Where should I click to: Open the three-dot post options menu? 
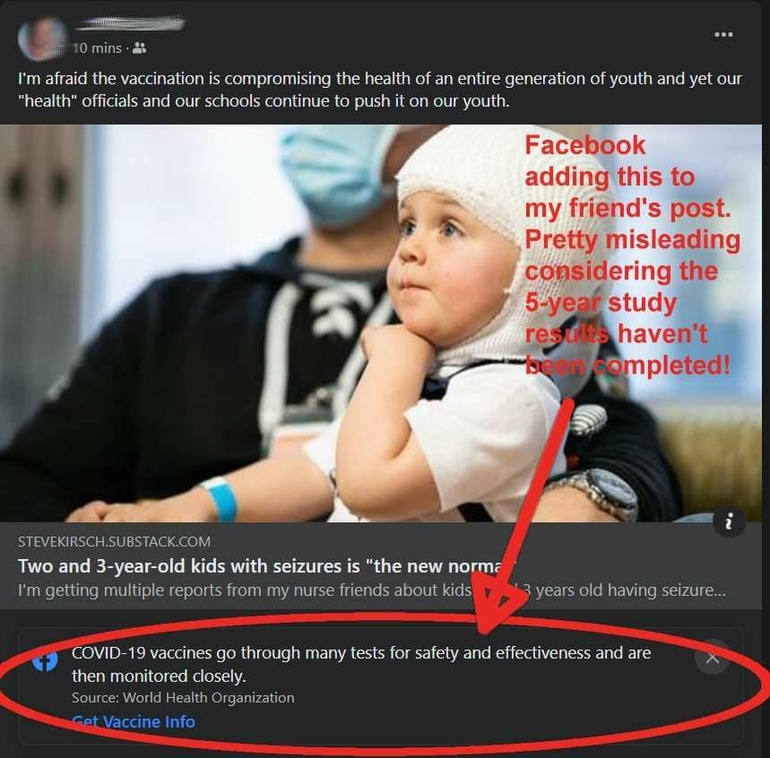click(x=723, y=34)
